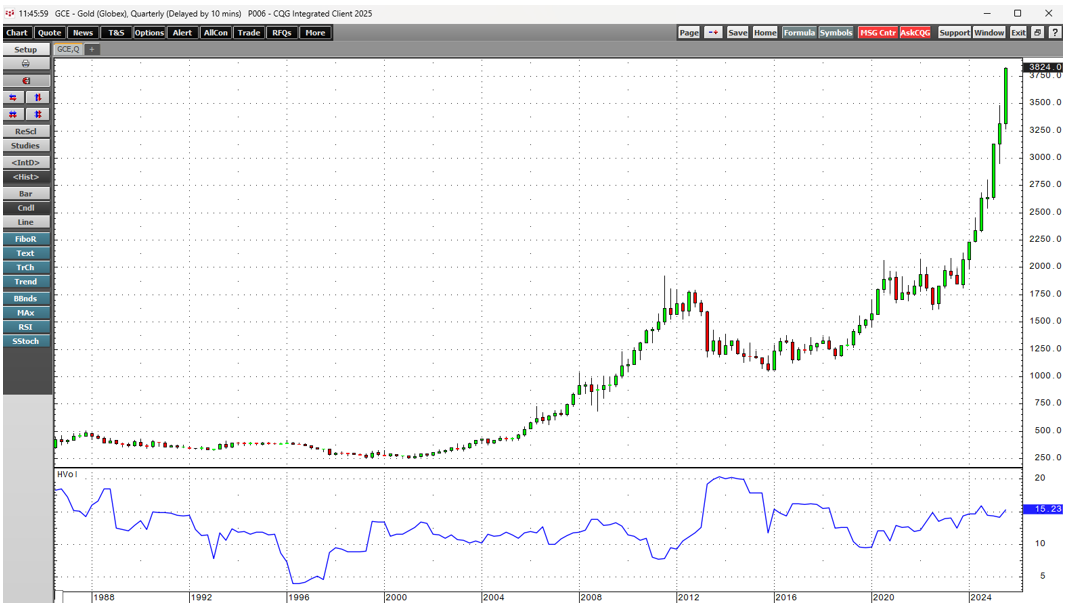Open the Studies button
Viewport: 1066px width, 608px height.
26,146
